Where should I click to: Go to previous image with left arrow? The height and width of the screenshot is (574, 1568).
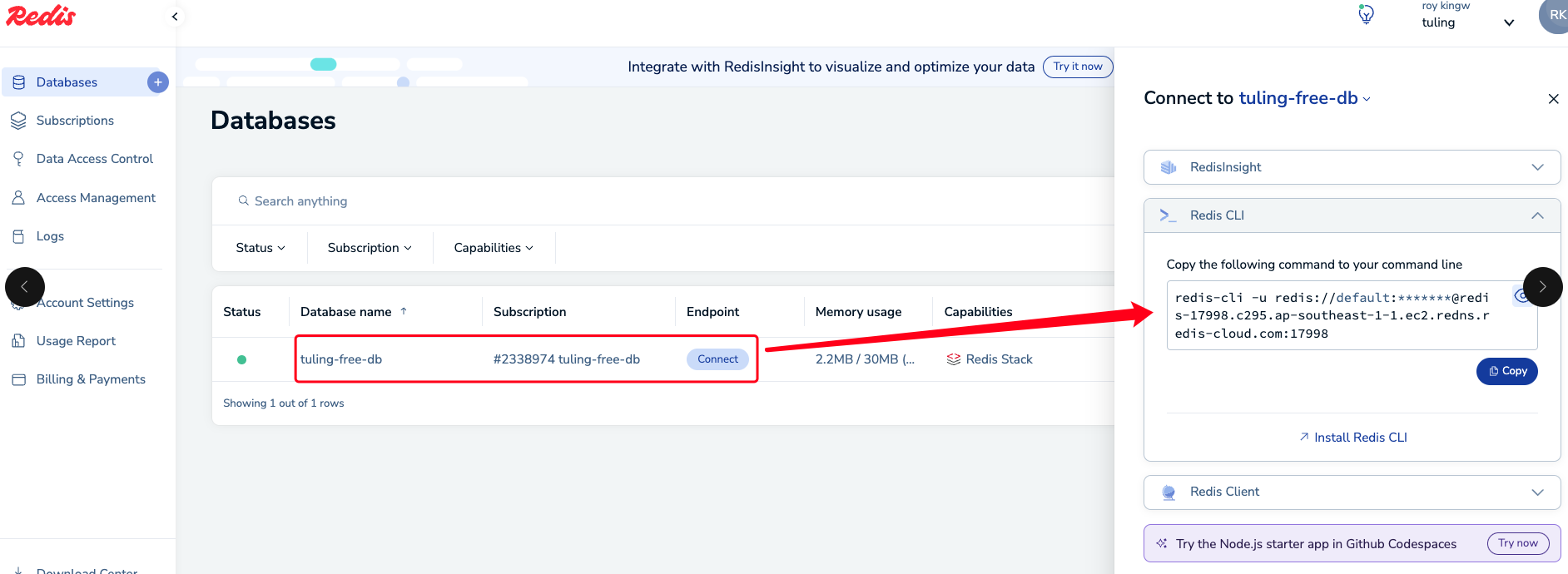pyautogui.click(x=25, y=287)
